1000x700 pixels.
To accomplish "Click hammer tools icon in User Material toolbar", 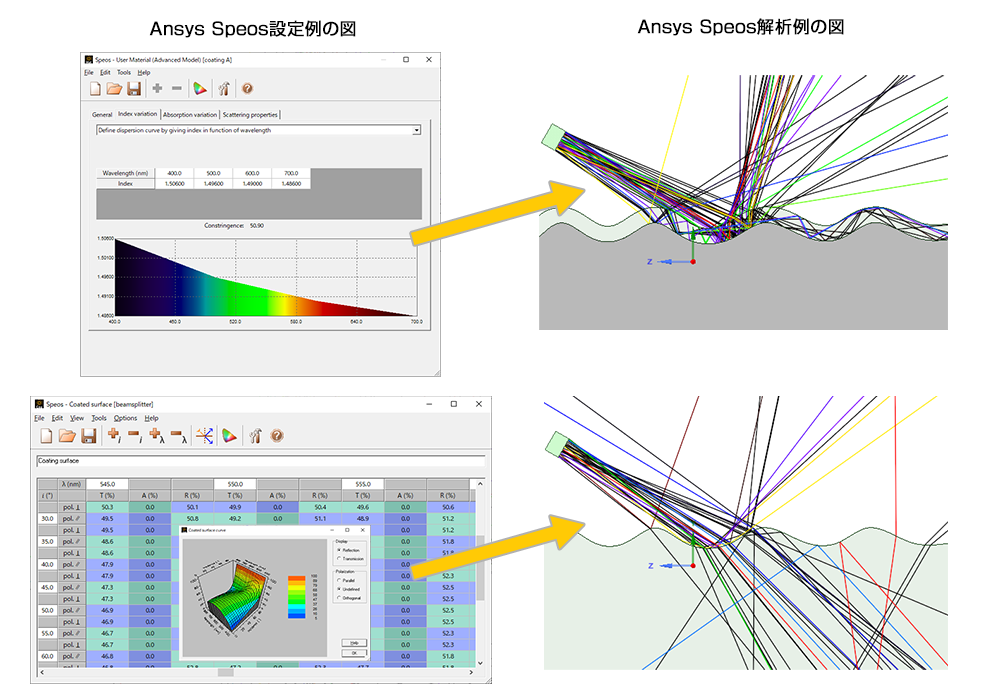I will click(x=224, y=89).
